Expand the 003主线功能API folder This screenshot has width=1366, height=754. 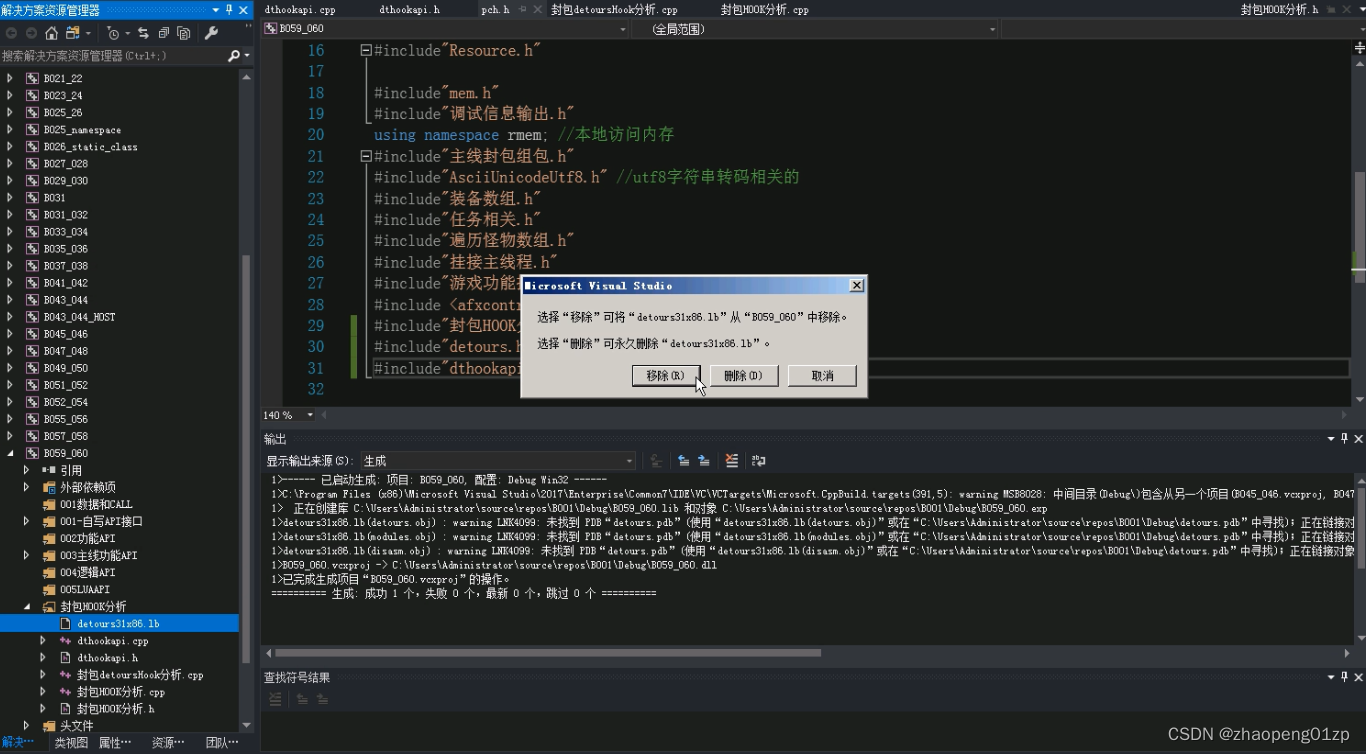tap(27, 555)
